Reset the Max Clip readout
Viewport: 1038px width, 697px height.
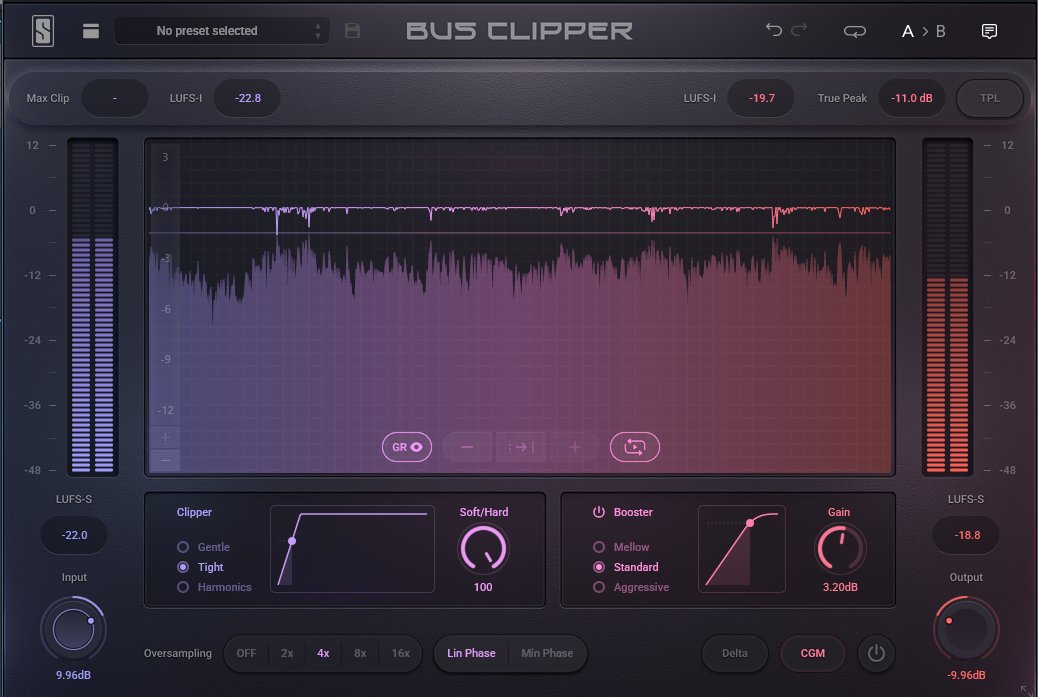115,98
